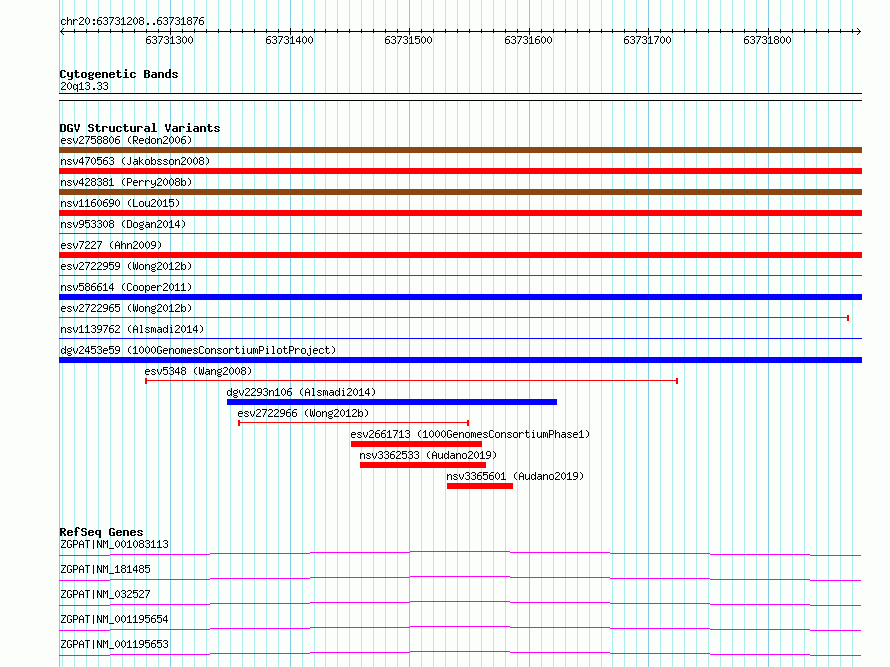
Task: Click the blue dgv2293n106 variant bar
Action: (392, 402)
